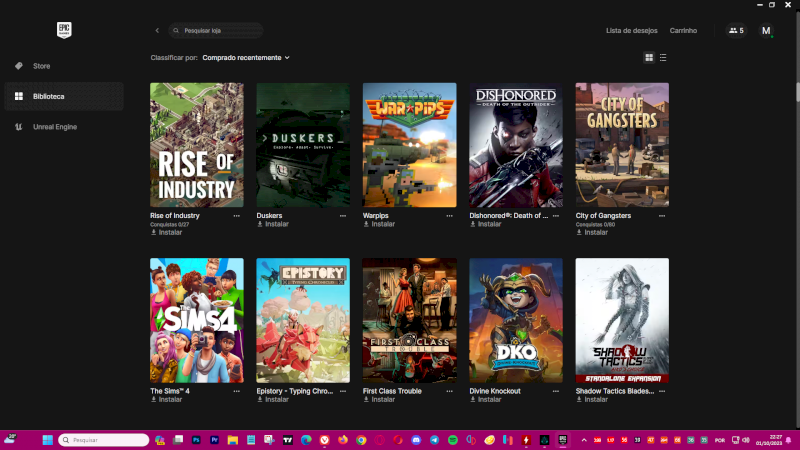Open the M profile avatar menu
The image size is (800, 450).
[x=766, y=31]
